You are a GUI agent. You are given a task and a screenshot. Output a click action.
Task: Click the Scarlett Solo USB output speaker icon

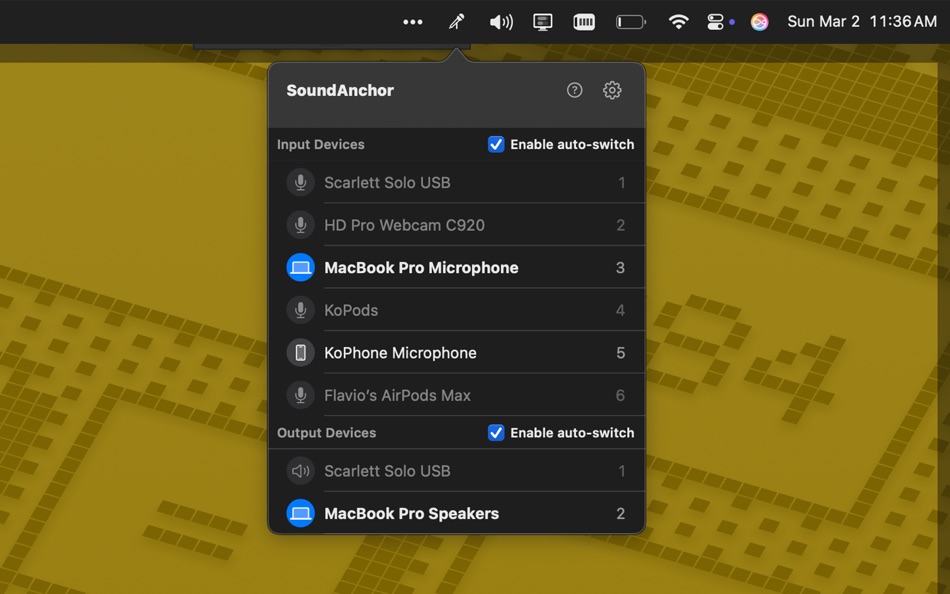click(301, 471)
